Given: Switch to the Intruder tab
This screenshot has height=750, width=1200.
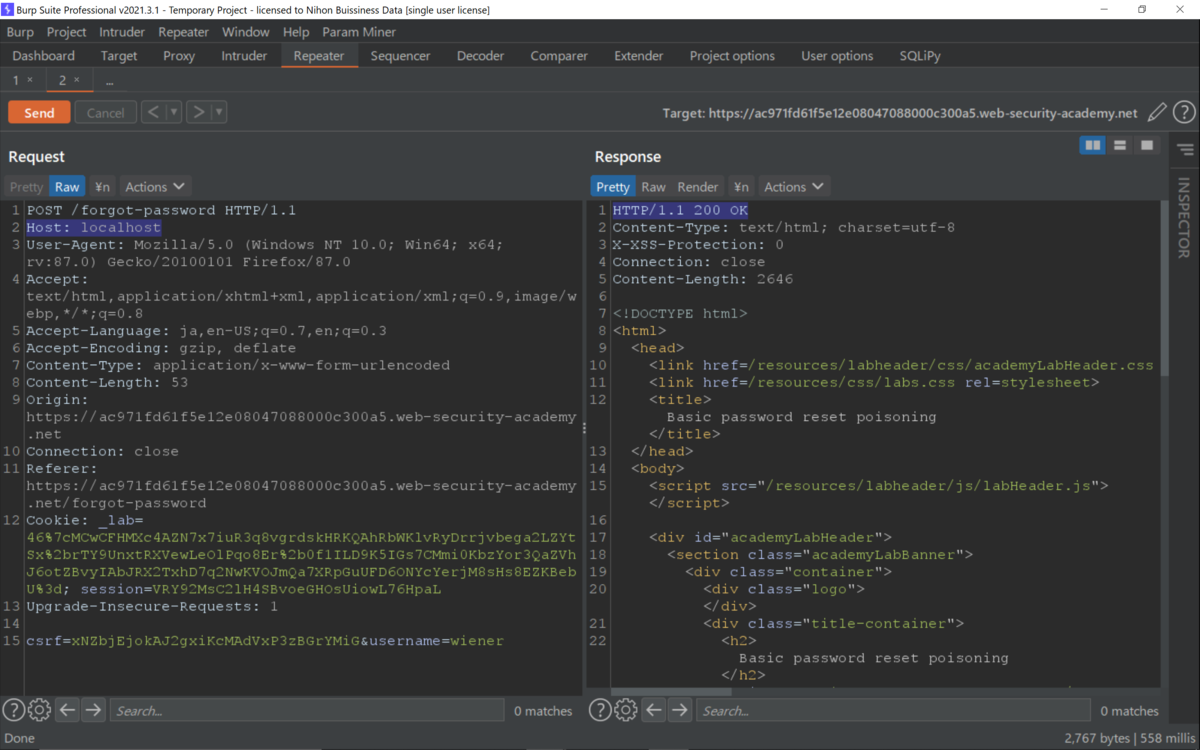Looking at the screenshot, I should (x=244, y=56).
